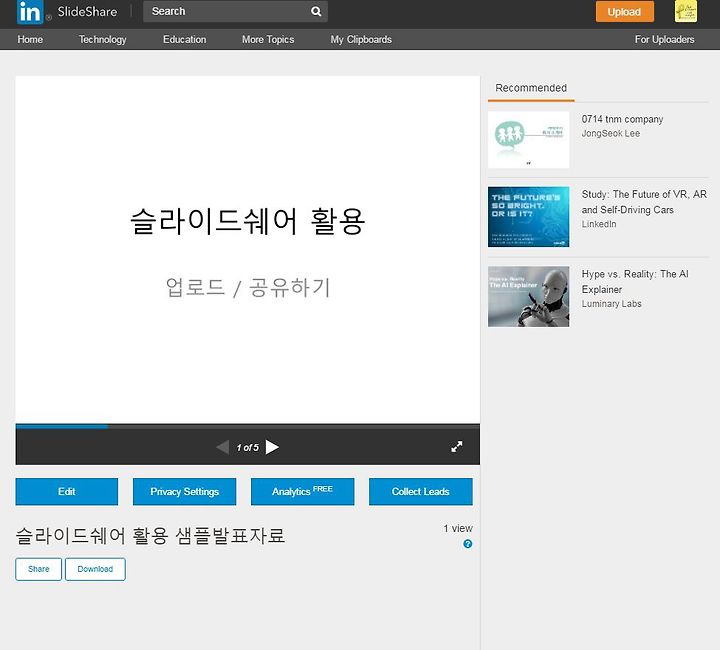Open the Home menu item
This screenshot has height=650, width=720.
(30, 39)
